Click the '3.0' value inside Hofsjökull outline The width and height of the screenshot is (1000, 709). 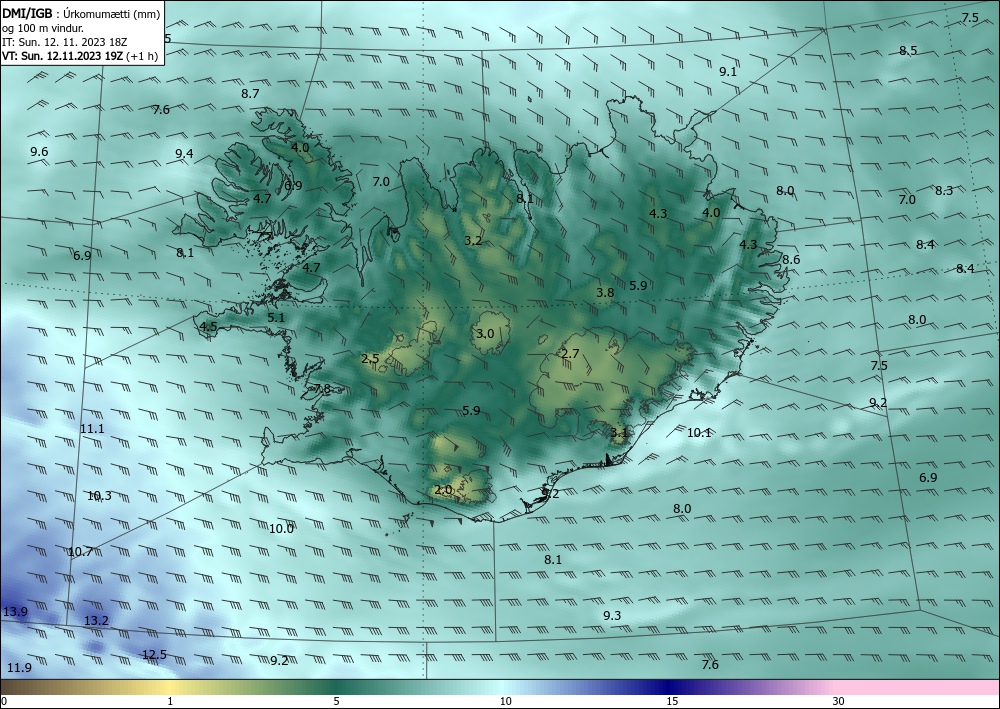click(485, 334)
